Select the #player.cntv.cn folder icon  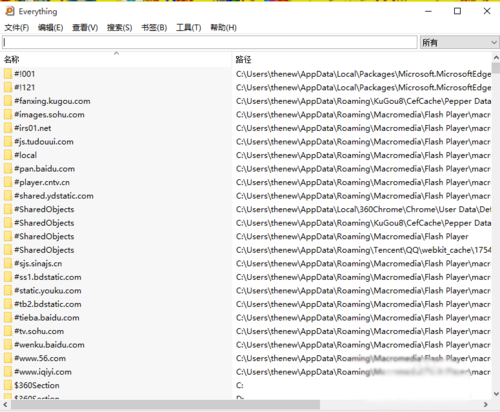[x=8, y=182]
